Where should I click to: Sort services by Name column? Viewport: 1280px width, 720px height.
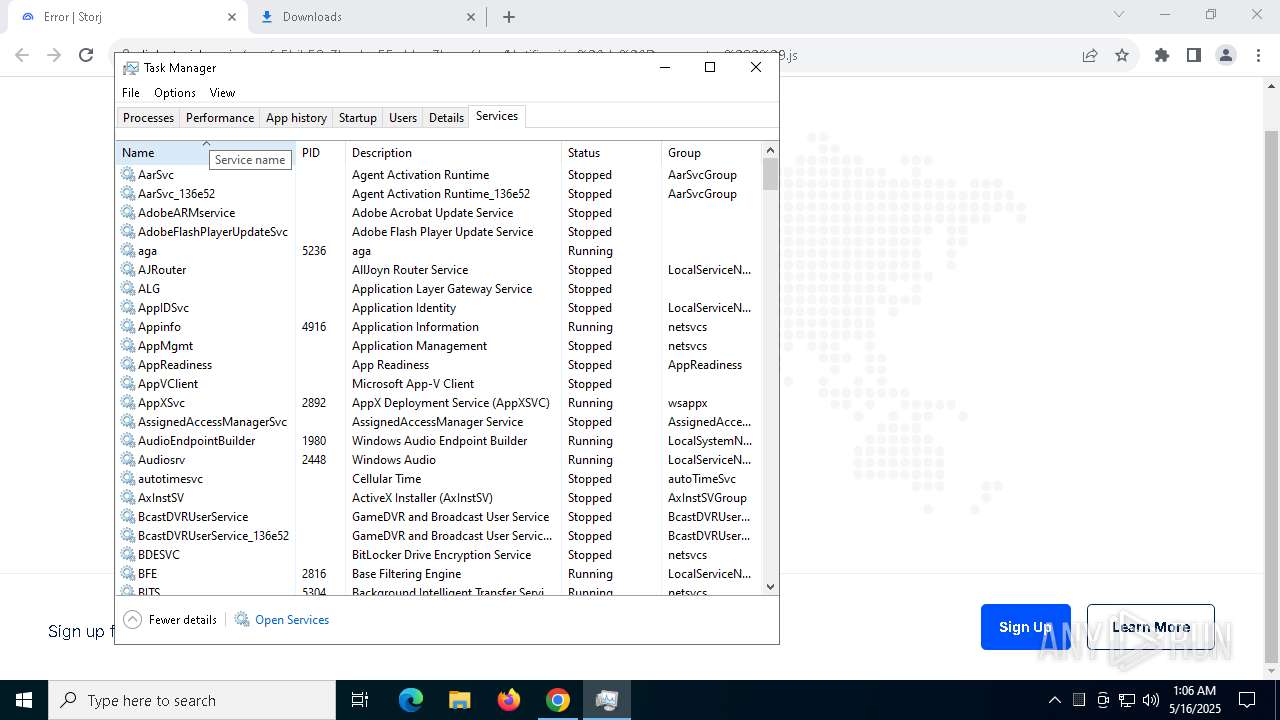pos(206,153)
